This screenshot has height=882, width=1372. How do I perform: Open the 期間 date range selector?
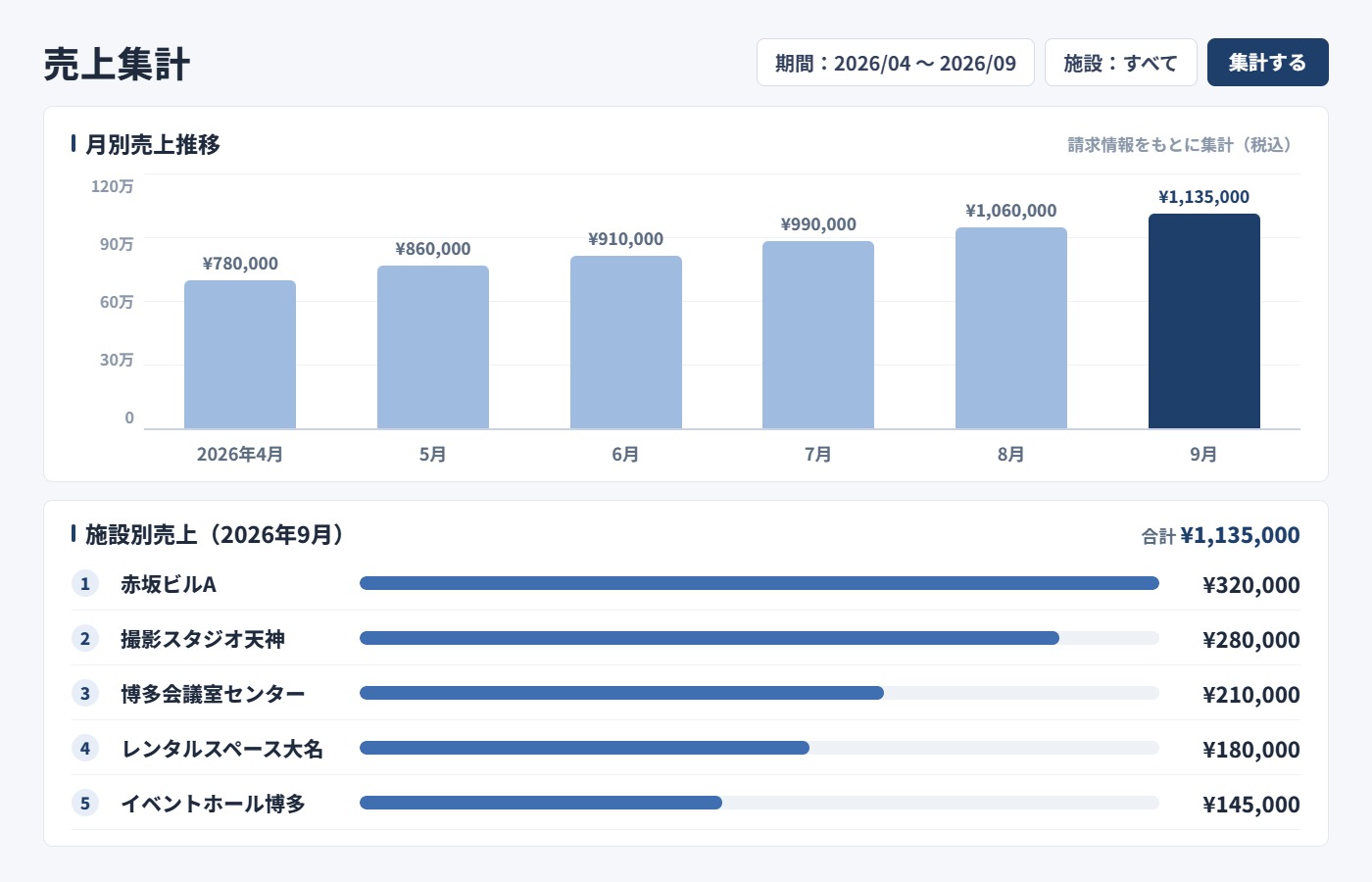pos(896,63)
